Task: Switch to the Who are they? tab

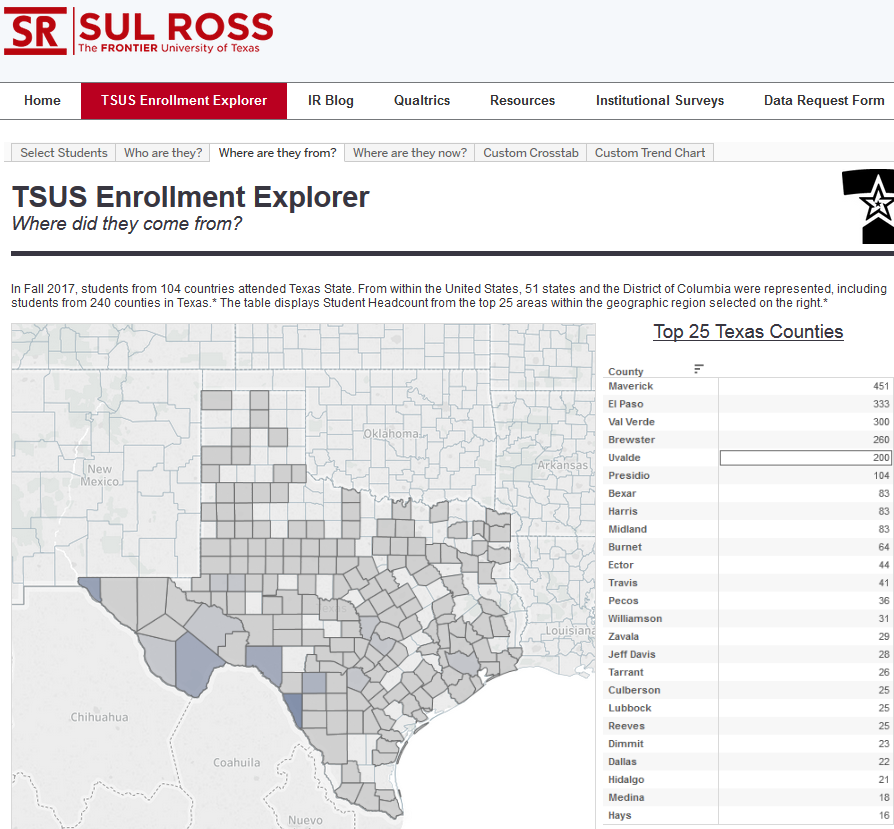Action: click(x=163, y=153)
